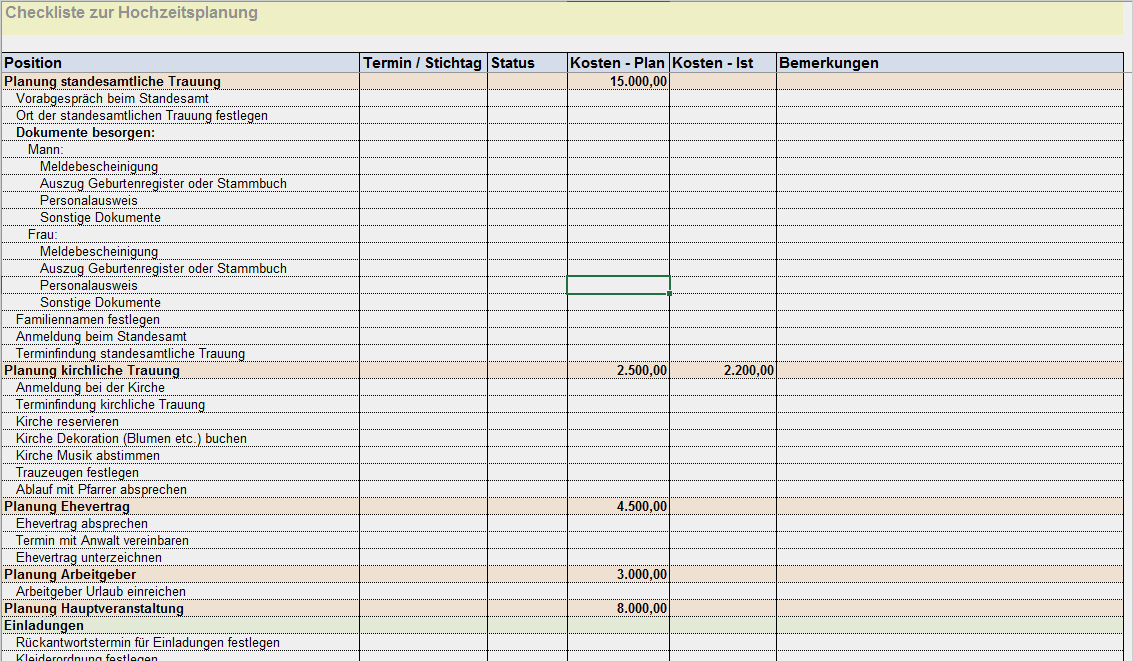1133x662 pixels.
Task: Select the 'Kosten - Ist' column header
Action: click(x=723, y=63)
